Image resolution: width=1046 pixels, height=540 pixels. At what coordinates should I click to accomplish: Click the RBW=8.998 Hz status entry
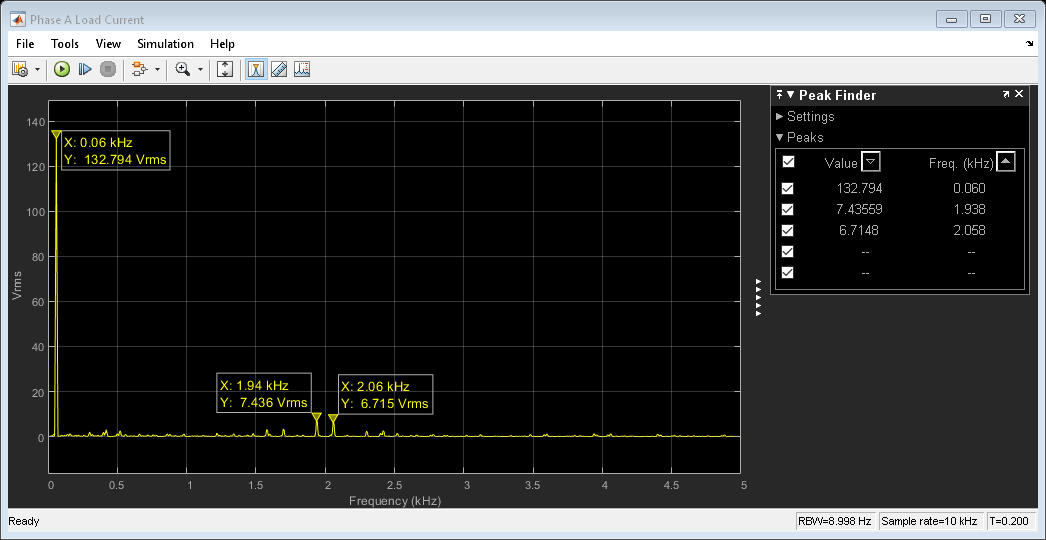pos(835,521)
